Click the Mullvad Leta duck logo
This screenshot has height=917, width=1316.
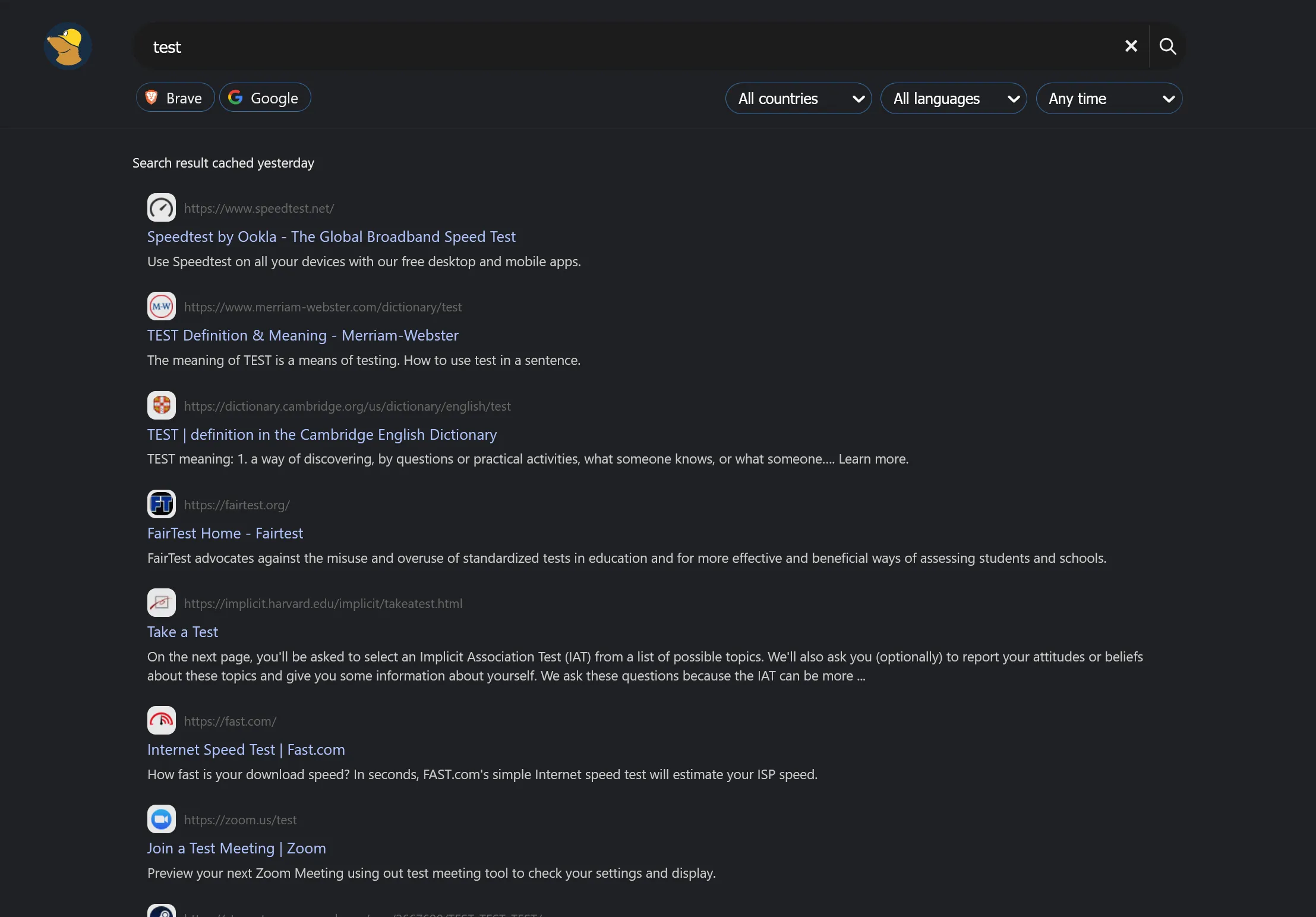(x=68, y=46)
